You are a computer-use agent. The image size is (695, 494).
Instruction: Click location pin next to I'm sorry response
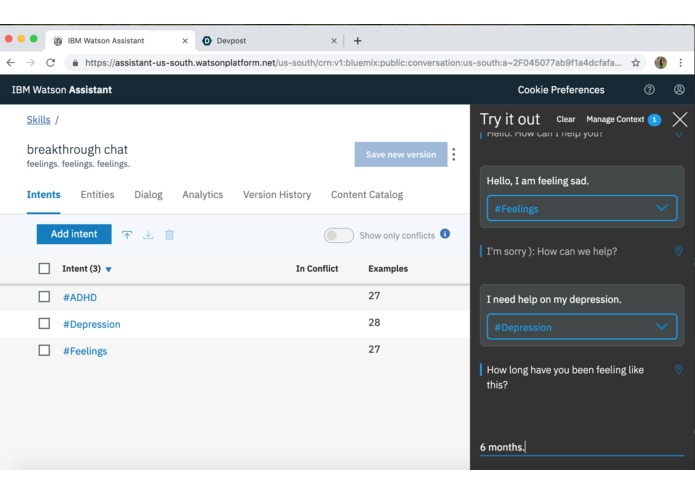[x=678, y=251]
